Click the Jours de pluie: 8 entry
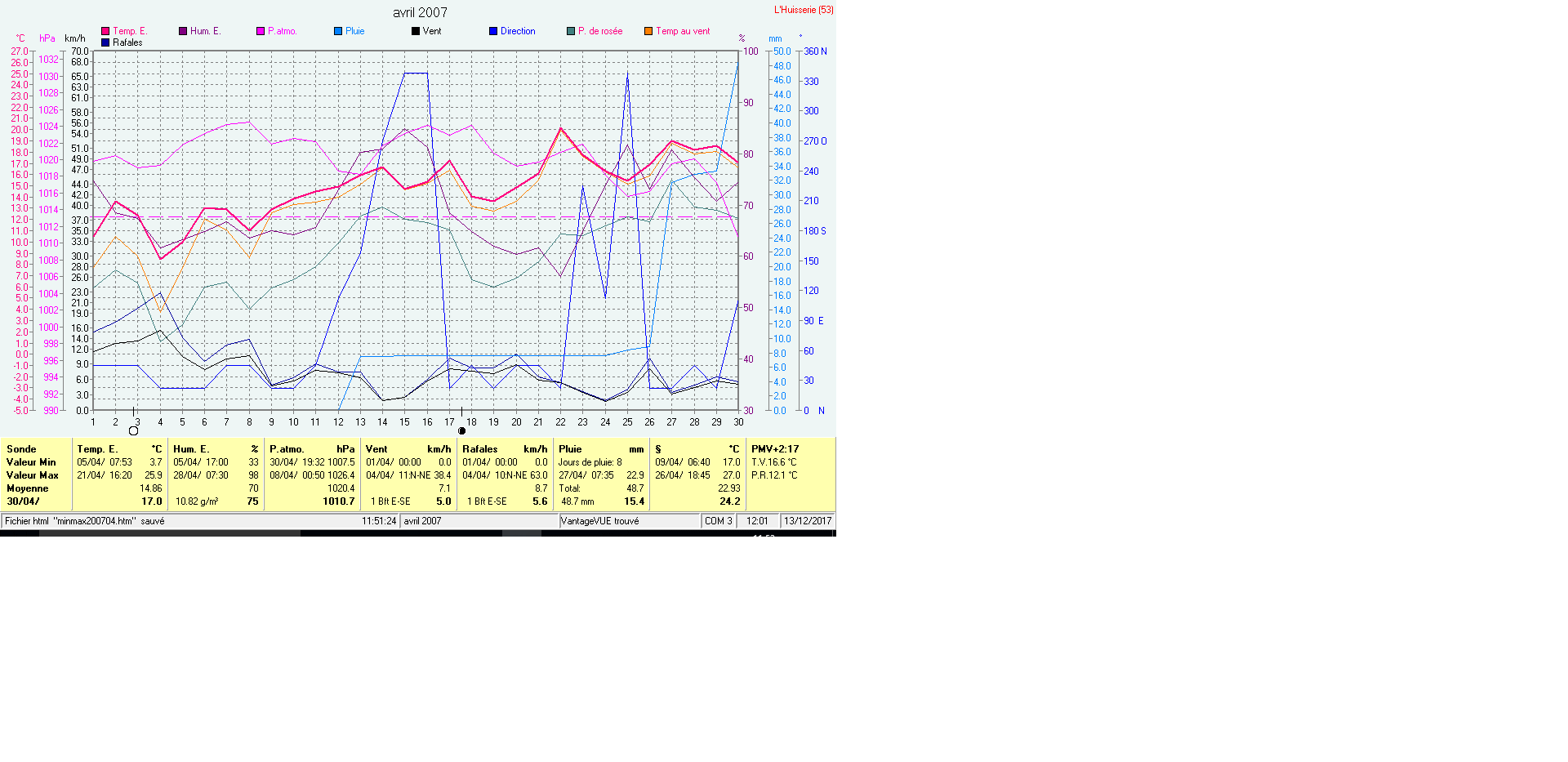This screenshot has width=1568, height=762. coord(590,462)
